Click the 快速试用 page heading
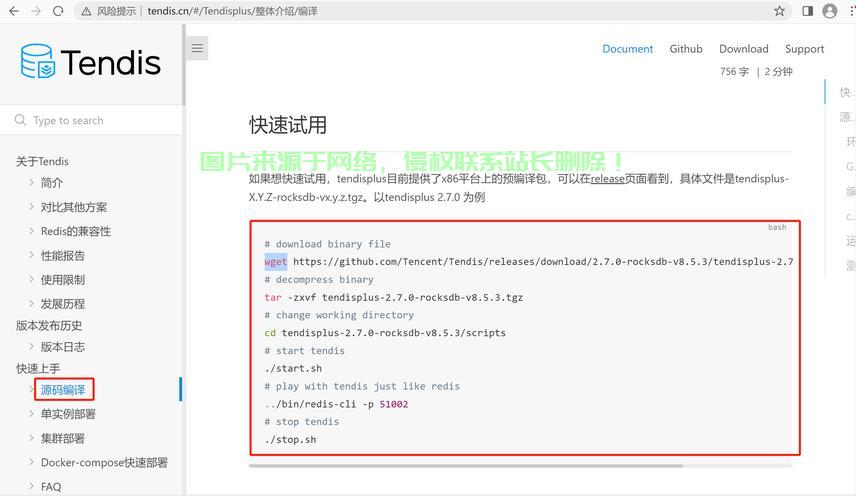Image resolution: width=856 pixels, height=500 pixels. [288, 125]
